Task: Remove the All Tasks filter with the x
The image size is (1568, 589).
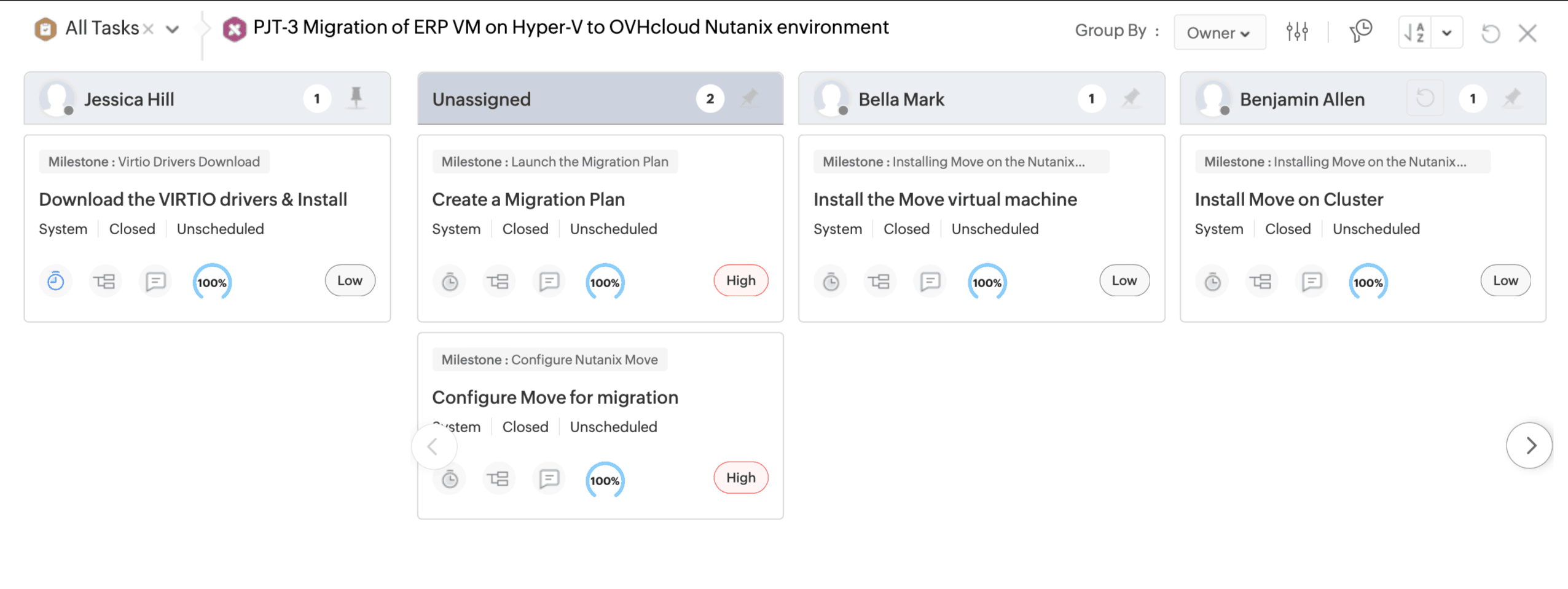Action: coord(148,29)
